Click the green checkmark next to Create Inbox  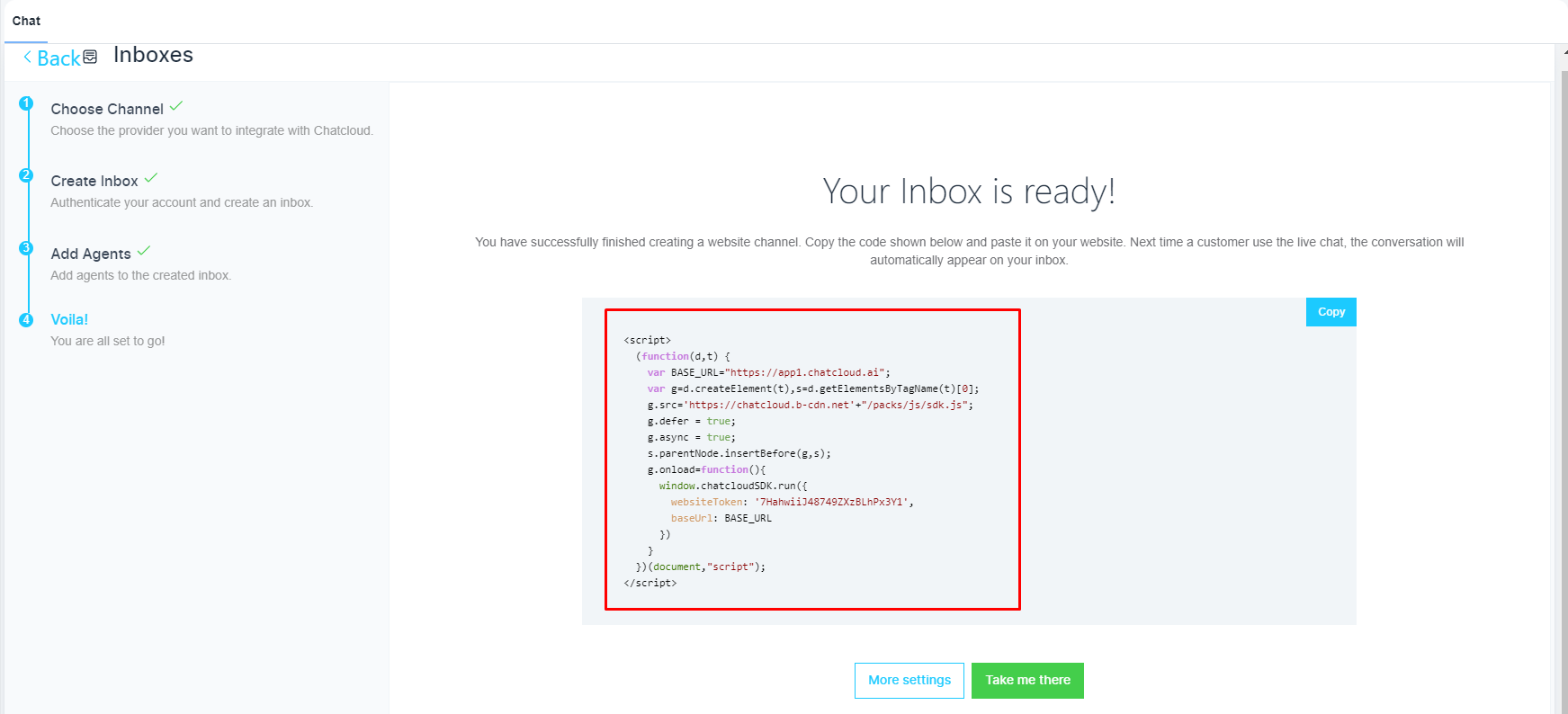point(151,178)
